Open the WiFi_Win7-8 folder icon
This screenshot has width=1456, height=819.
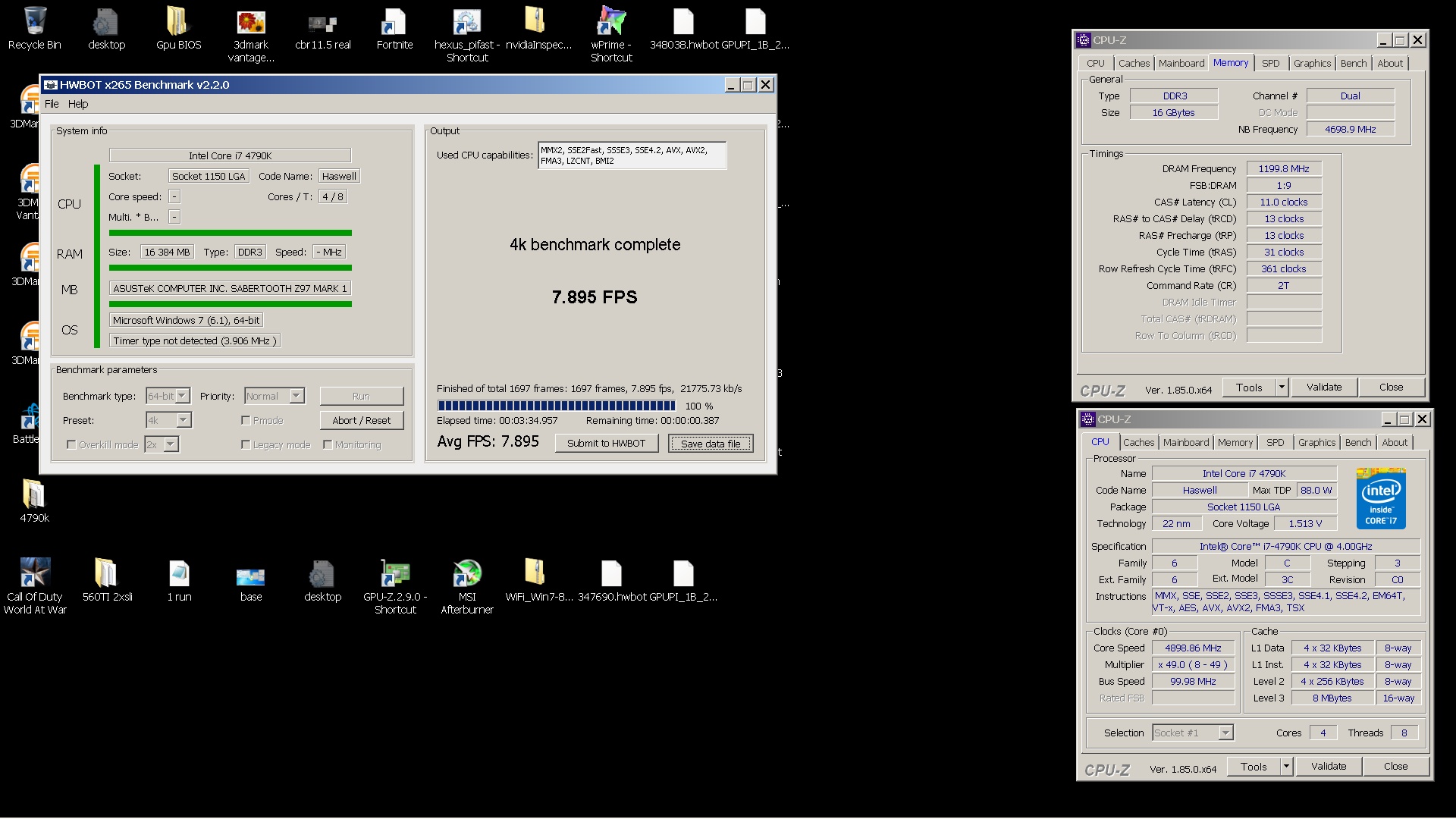[539, 580]
